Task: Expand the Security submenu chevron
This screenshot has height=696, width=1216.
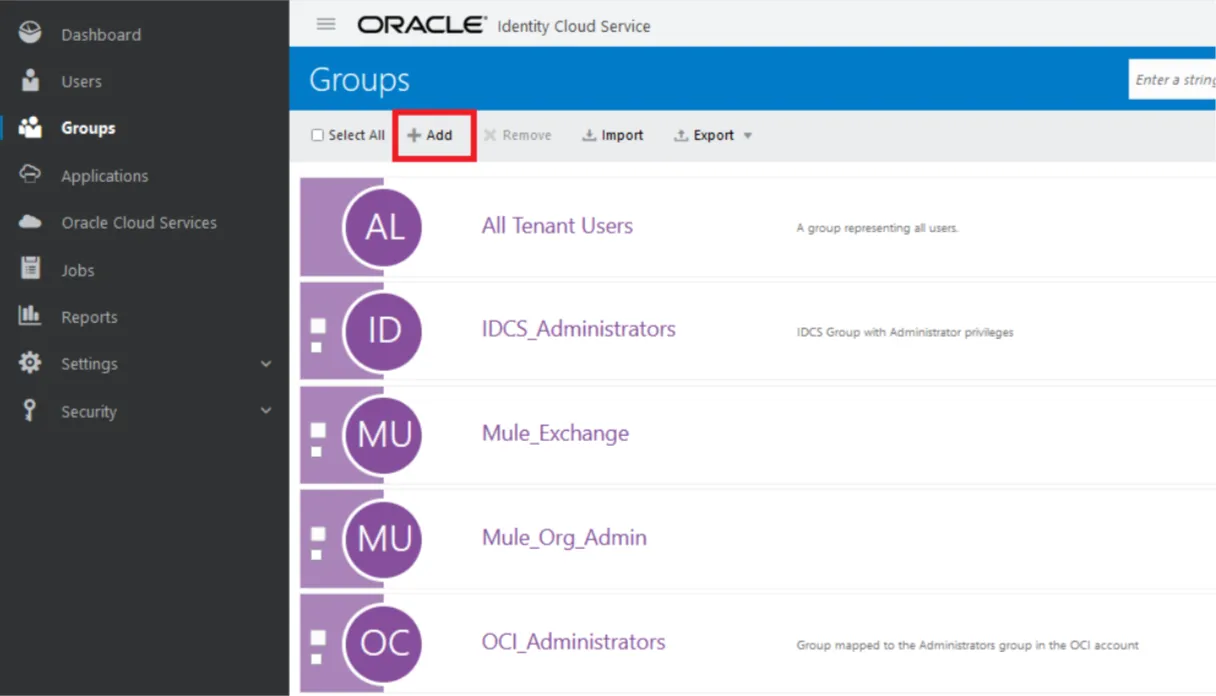Action: pos(266,411)
